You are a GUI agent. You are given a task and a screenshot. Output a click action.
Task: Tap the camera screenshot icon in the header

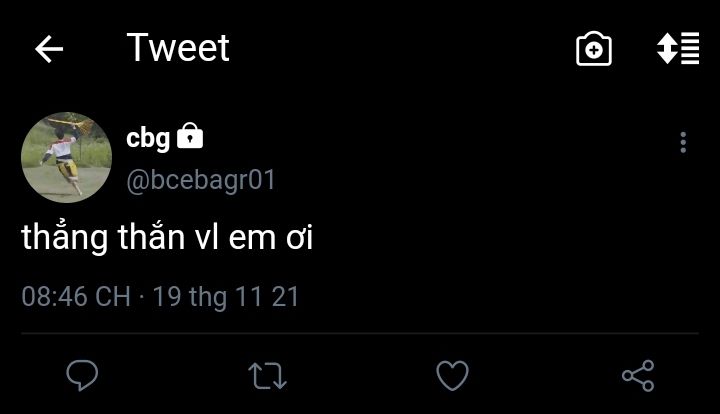[594, 50]
